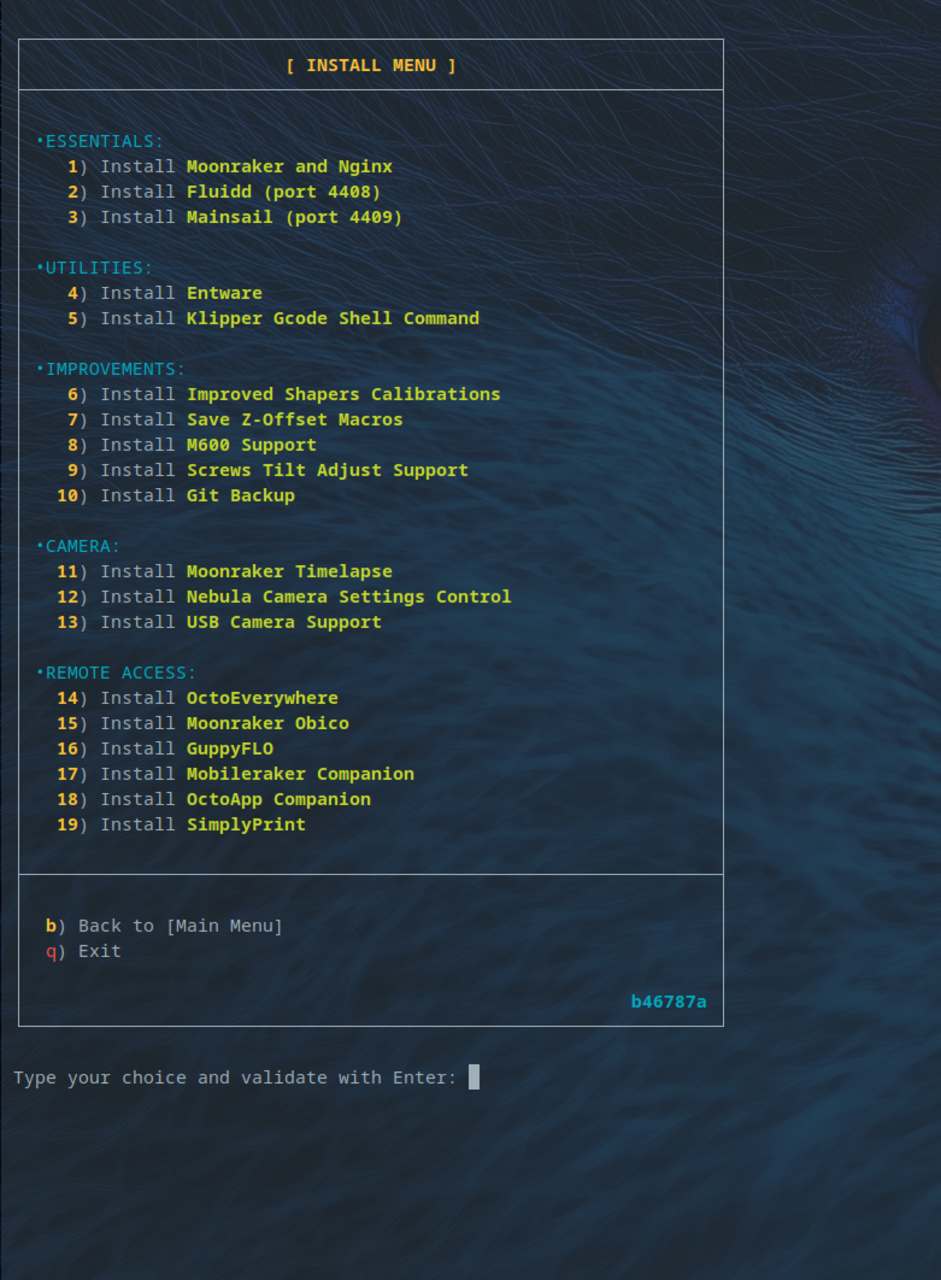Click Install Mobileraker Companion

(236, 774)
